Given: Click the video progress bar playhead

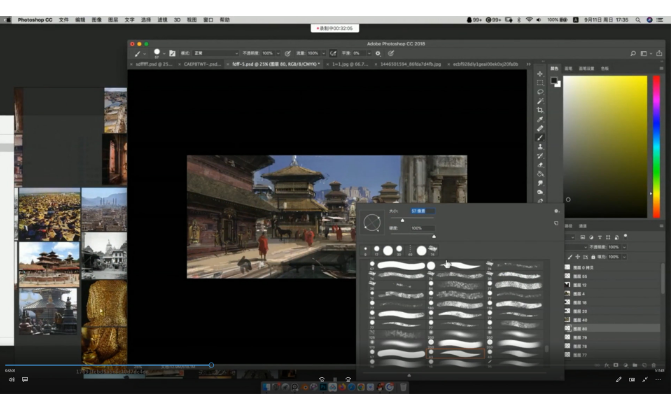Looking at the screenshot, I should (x=211, y=365).
